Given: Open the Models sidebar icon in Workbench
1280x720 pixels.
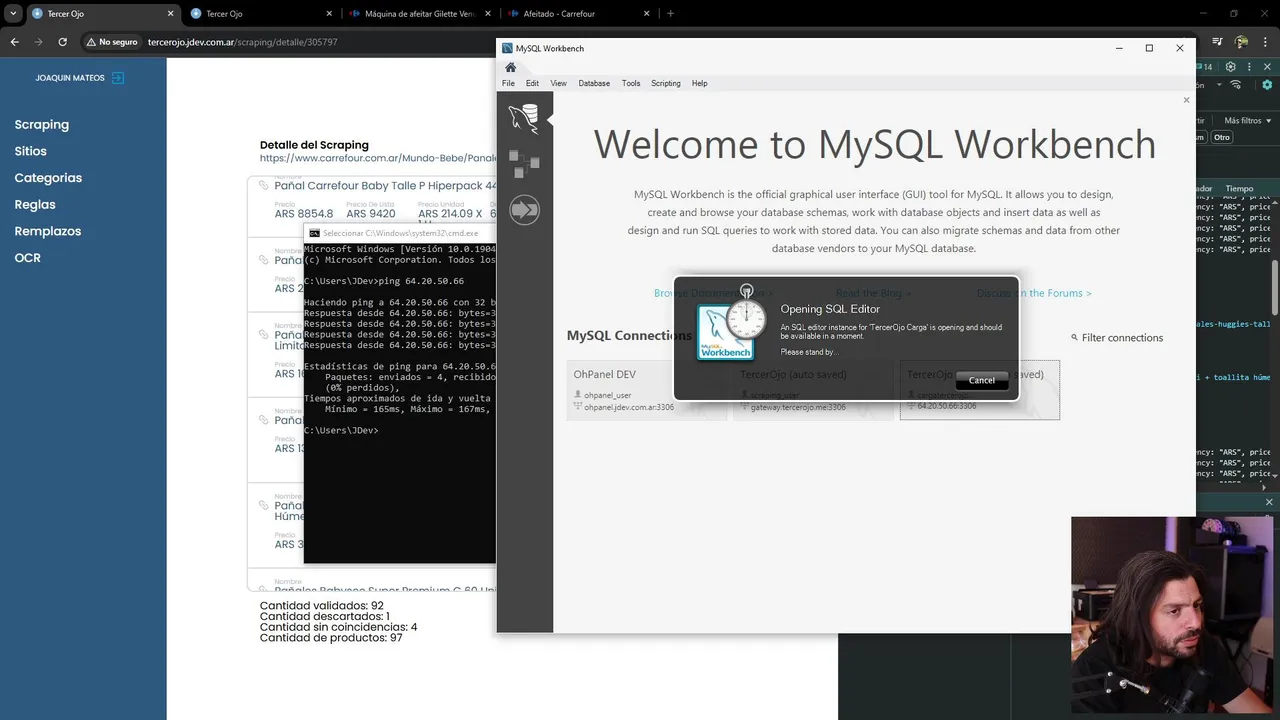Looking at the screenshot, I should coord(524,163).
